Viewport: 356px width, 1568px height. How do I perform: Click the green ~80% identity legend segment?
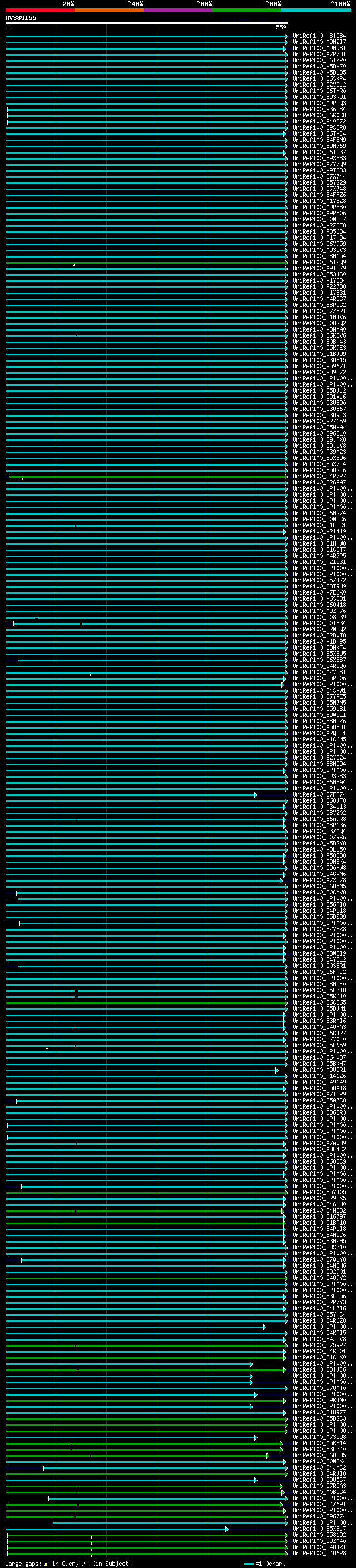click(247, 10)
